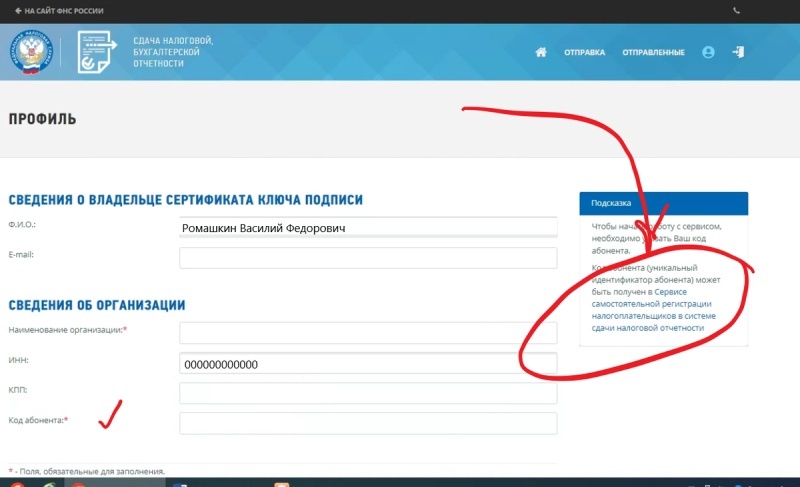Image resolution: width=800 pixels, height=487 pixels.
Task: Focus the E-mail input field
Action: pyautogui.click(x=368, y=258)
